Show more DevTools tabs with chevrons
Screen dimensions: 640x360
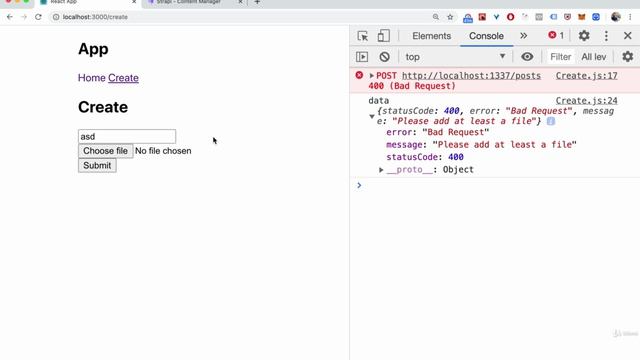[x=523, y=36]
